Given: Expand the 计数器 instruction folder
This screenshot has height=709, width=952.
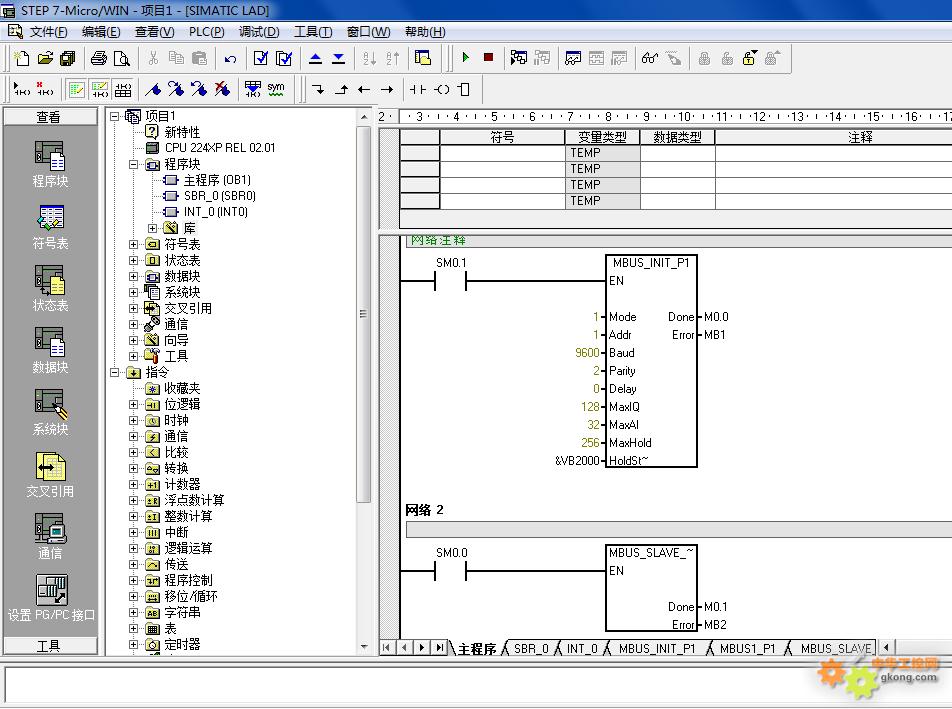Looking at the screenshot, I should 133,484.
